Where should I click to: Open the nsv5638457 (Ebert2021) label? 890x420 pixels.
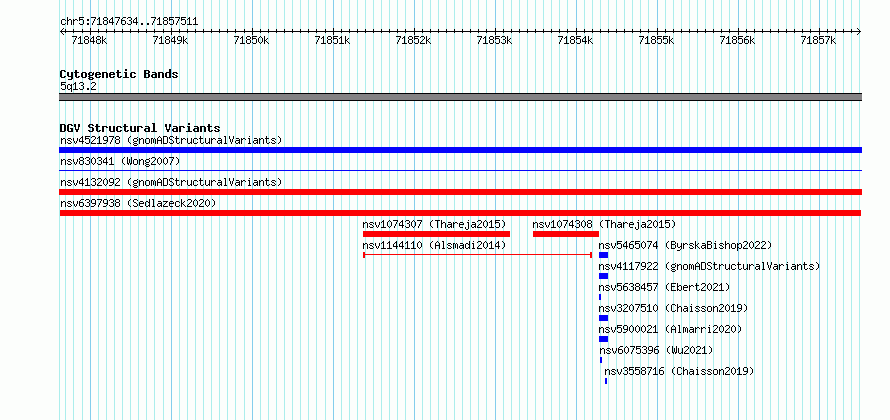(665, 287)
